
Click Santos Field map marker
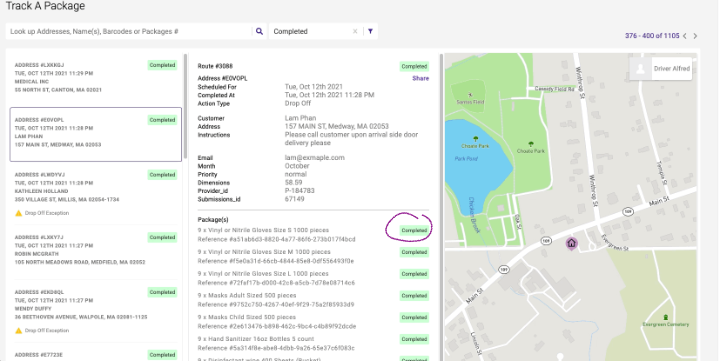coord(470,95)
